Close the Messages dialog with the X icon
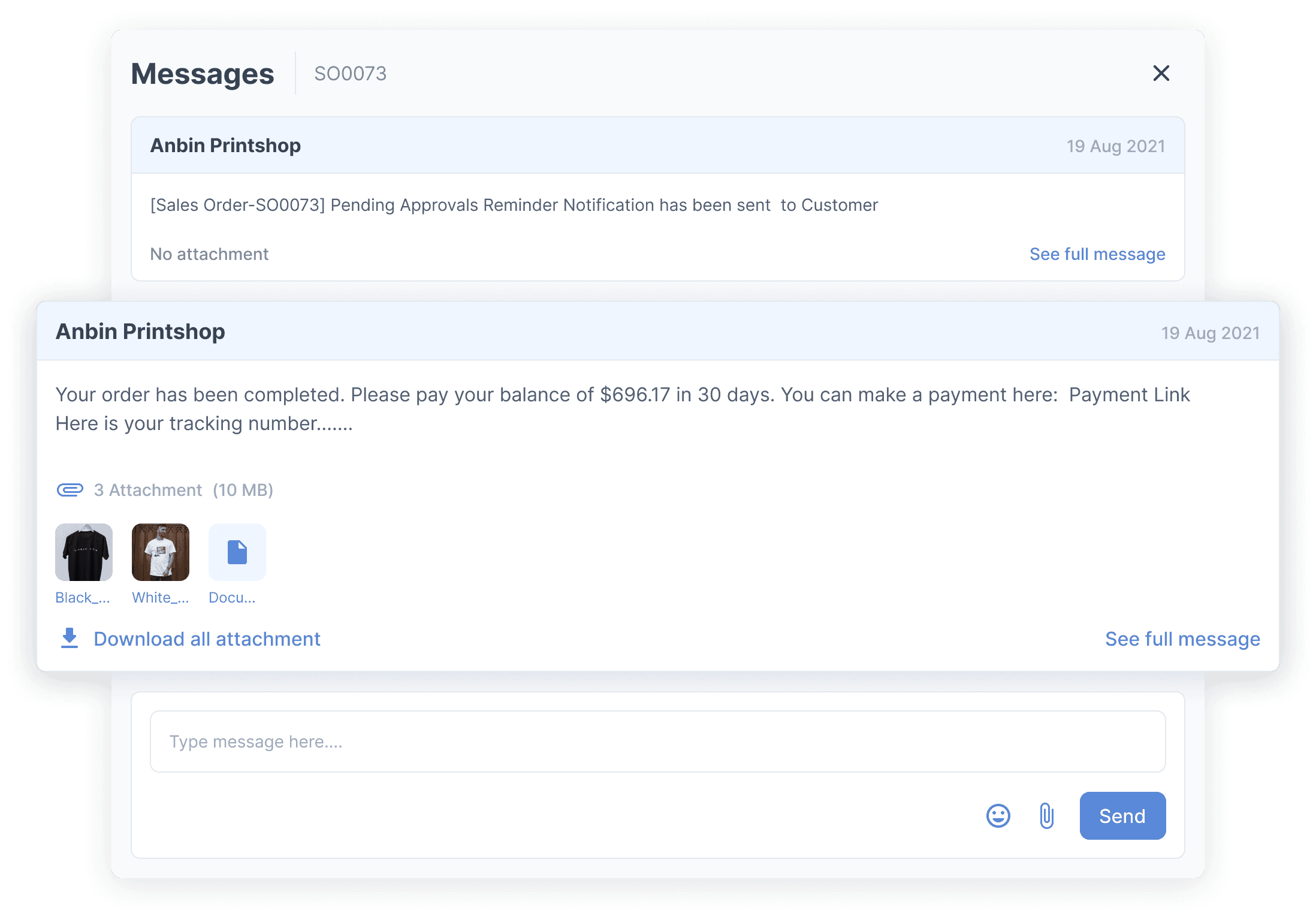 click(x=1161, y=73)
